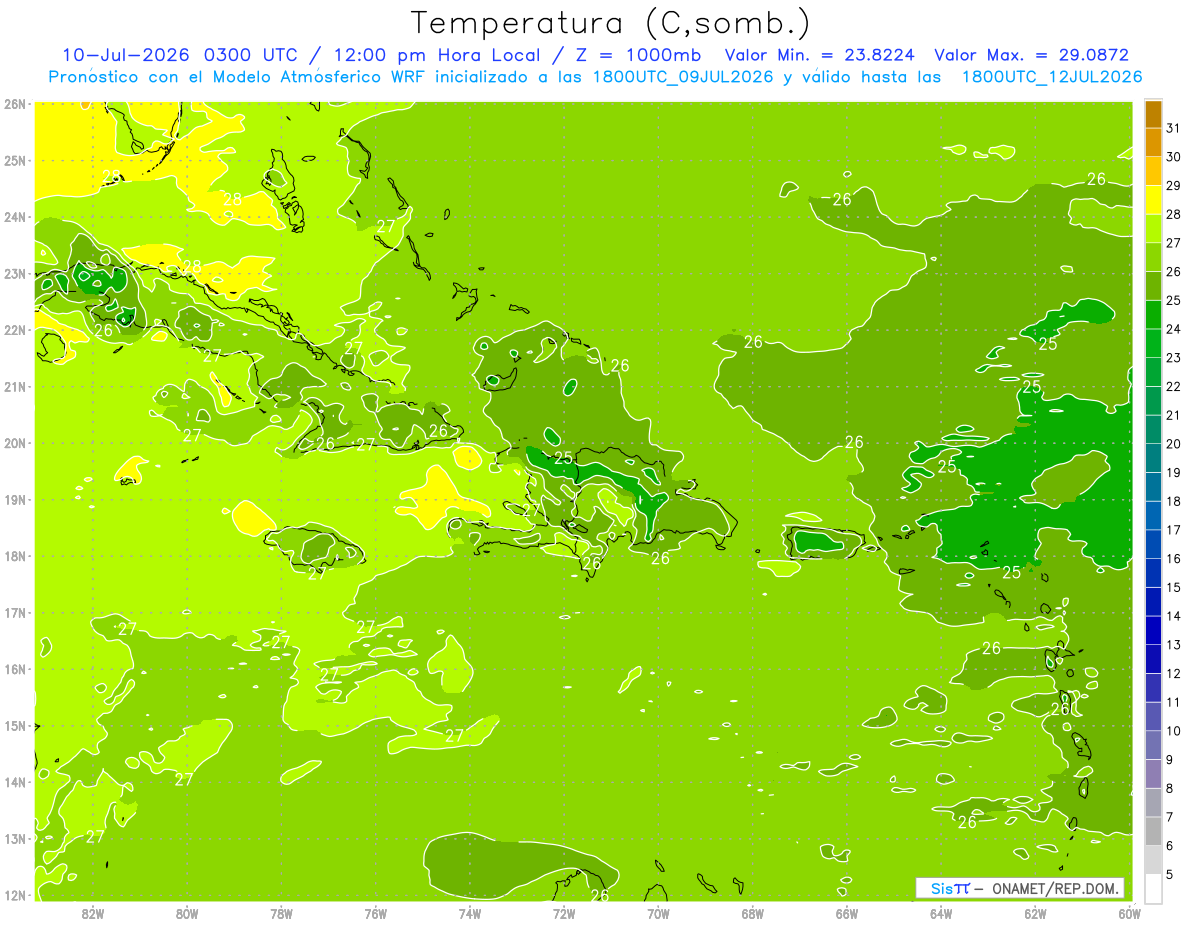Select the lime 27–28 color bar swatch
This screenshot has height=927, width=1200.
pos(1153,229)
